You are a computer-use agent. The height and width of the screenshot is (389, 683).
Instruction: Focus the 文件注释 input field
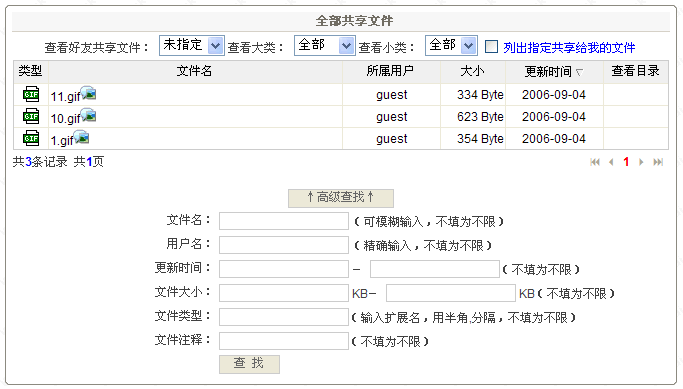[x=284, y=341]
